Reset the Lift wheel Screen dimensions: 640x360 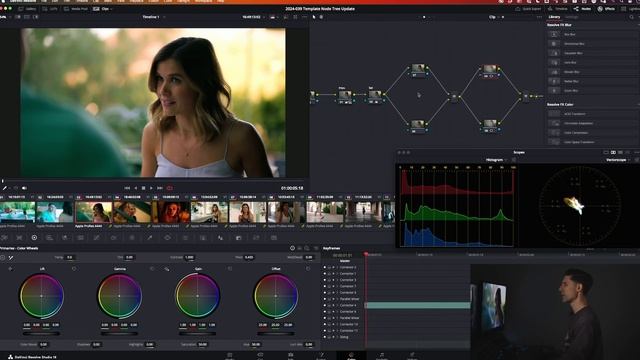(74, 269)
